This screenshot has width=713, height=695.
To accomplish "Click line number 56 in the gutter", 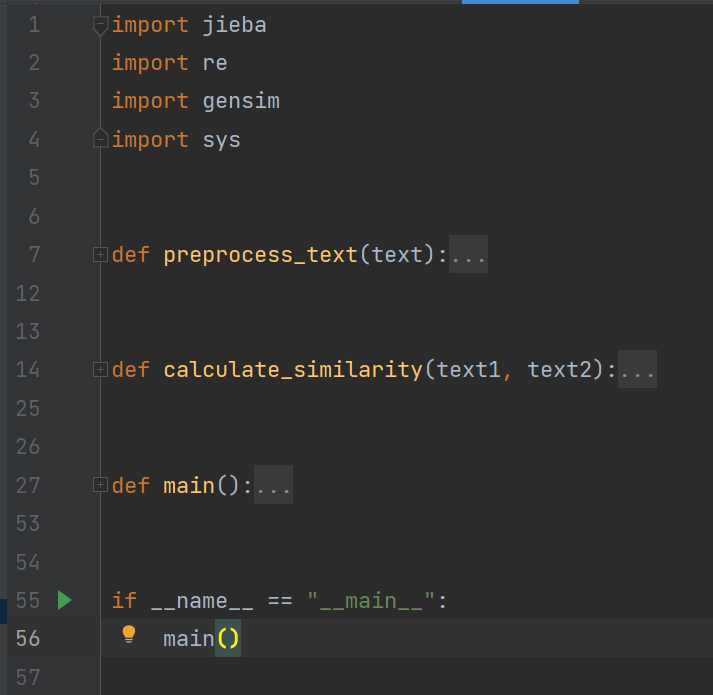I will 28,638.
